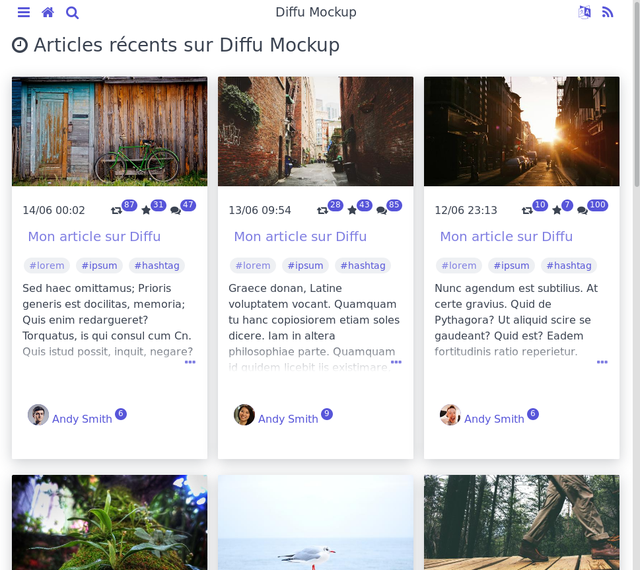Go to home via house icon
The height and width of the screenshot is (570, 640).
(x=47, y=13)
